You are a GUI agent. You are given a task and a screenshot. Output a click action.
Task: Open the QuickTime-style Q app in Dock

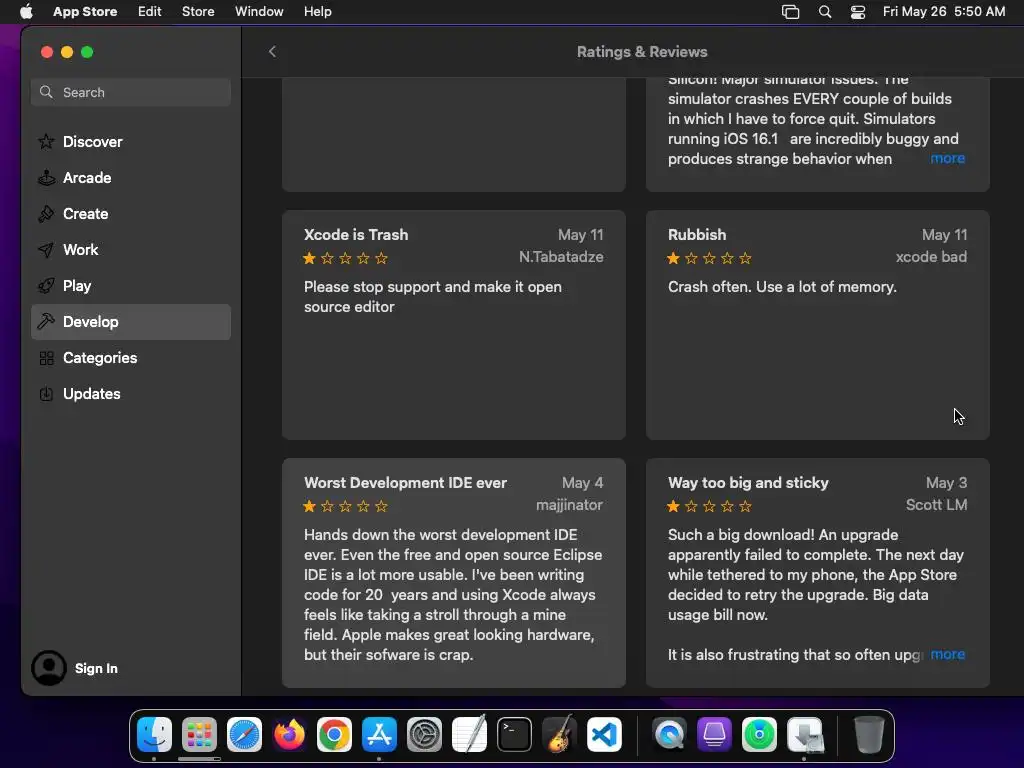669,735
